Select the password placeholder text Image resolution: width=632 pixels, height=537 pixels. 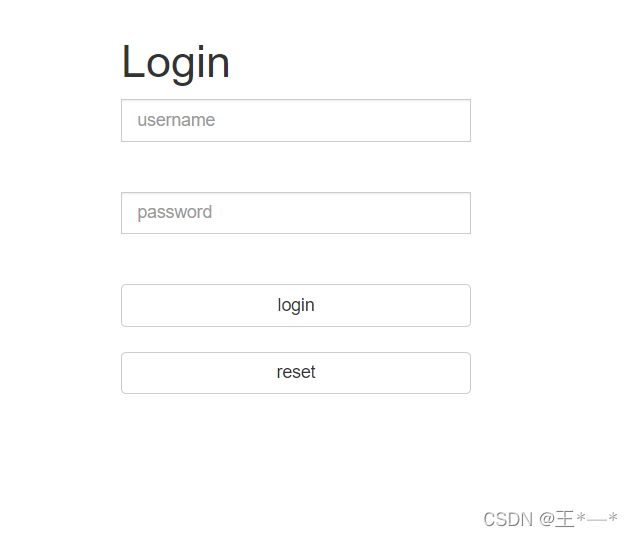[175, 212]
